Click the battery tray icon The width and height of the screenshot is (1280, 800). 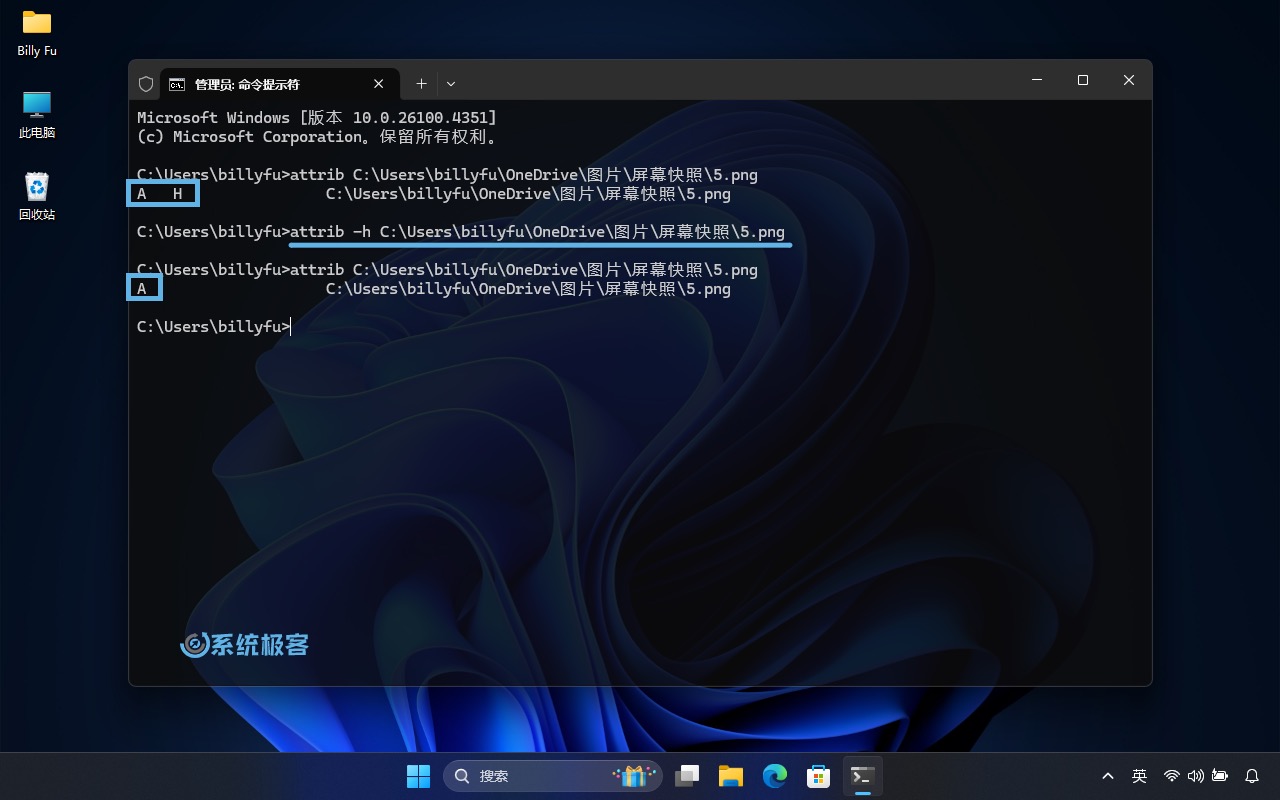pyautogui.click(x=1220, y=776)
